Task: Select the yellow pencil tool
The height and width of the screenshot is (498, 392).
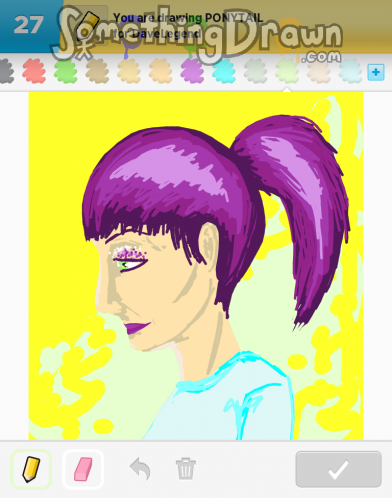Action: click(x=31, y=469)
